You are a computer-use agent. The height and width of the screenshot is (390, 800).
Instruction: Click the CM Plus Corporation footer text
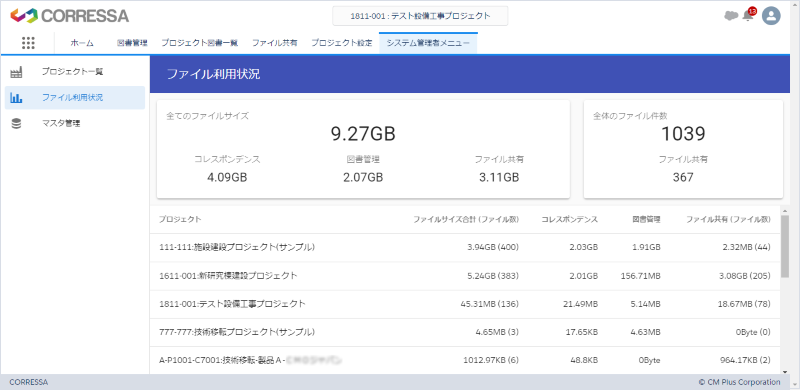point(739,382)
